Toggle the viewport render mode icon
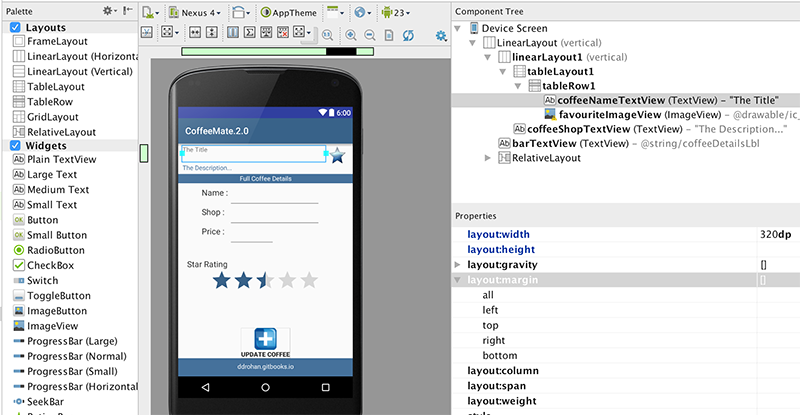The height and width of the screenshot is (415, 800). [x=147, y=33]
